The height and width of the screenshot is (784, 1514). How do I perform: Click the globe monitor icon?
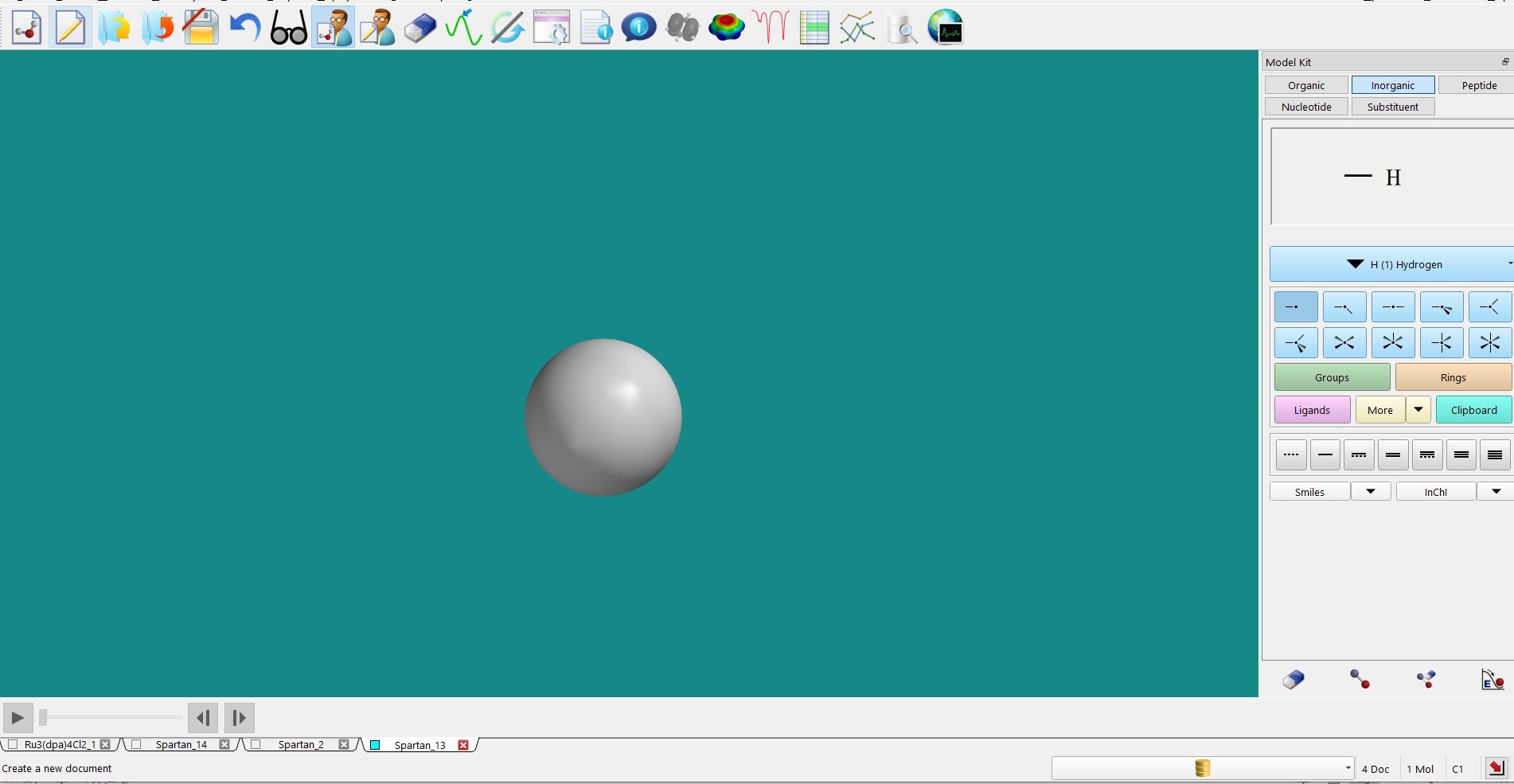pyautogui.click(x=946, y=27)
